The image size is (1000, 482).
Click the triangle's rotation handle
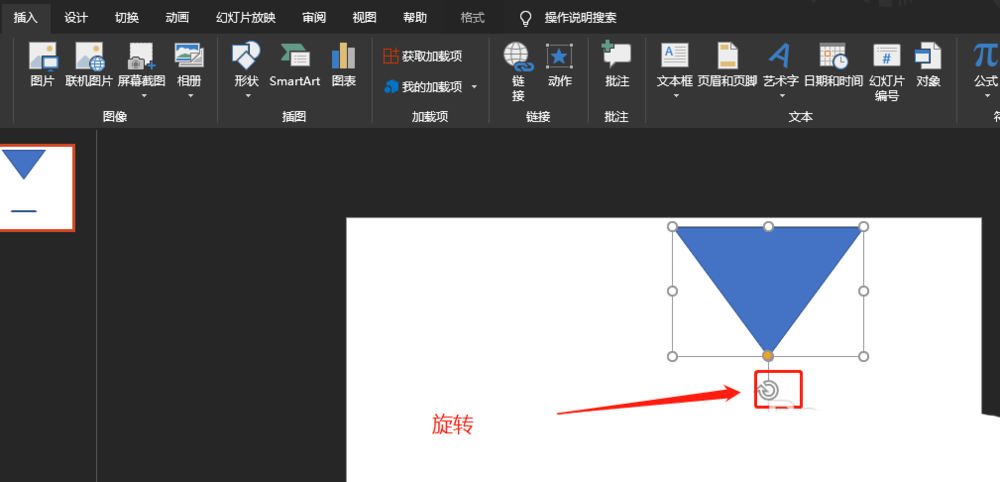click(768, 390)
